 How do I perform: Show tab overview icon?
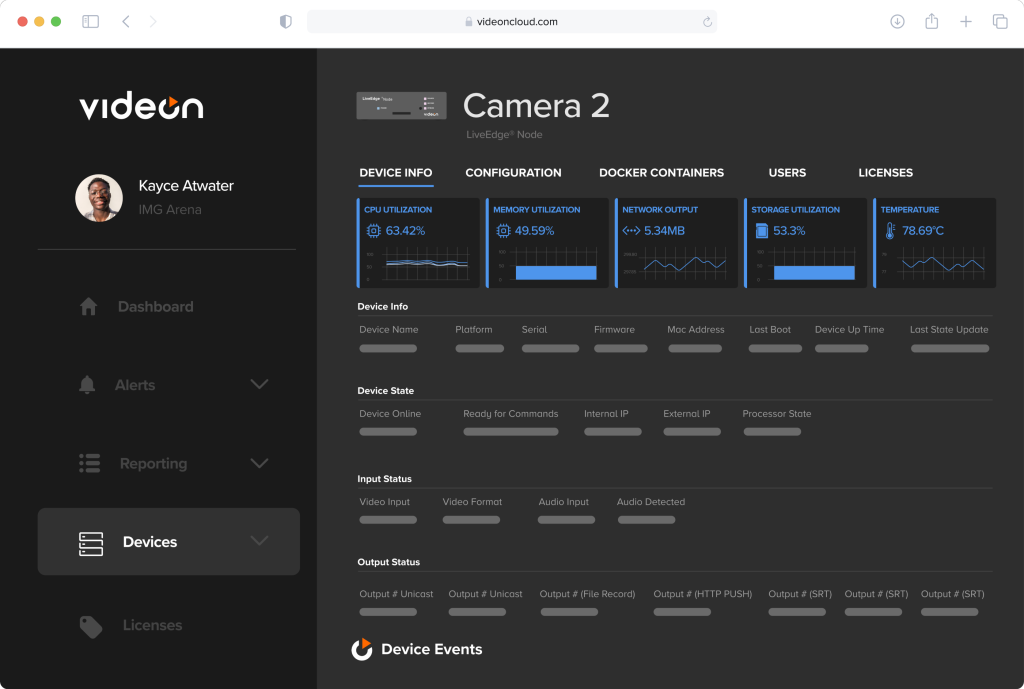pos(1000,22)
